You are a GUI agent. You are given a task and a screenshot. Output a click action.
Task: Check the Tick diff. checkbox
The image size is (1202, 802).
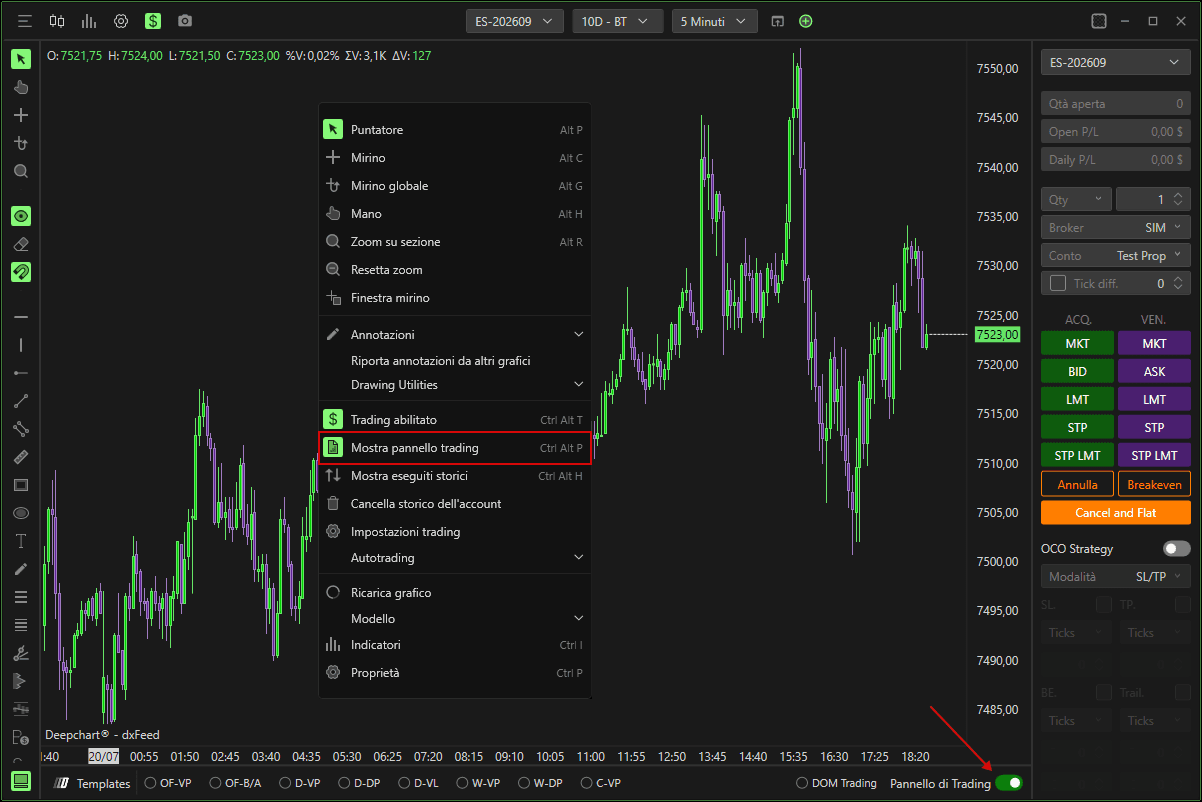click(1058, 284)
